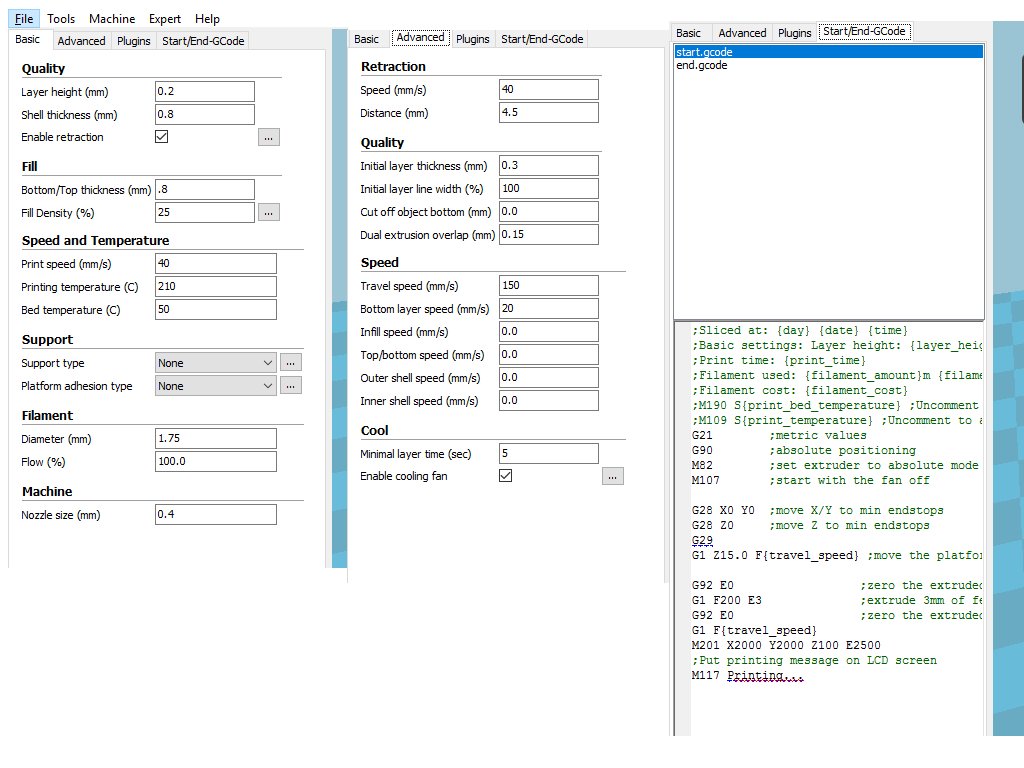Screen dimensions: 1024x768
Task: Open the File menu
Action: 24,19
